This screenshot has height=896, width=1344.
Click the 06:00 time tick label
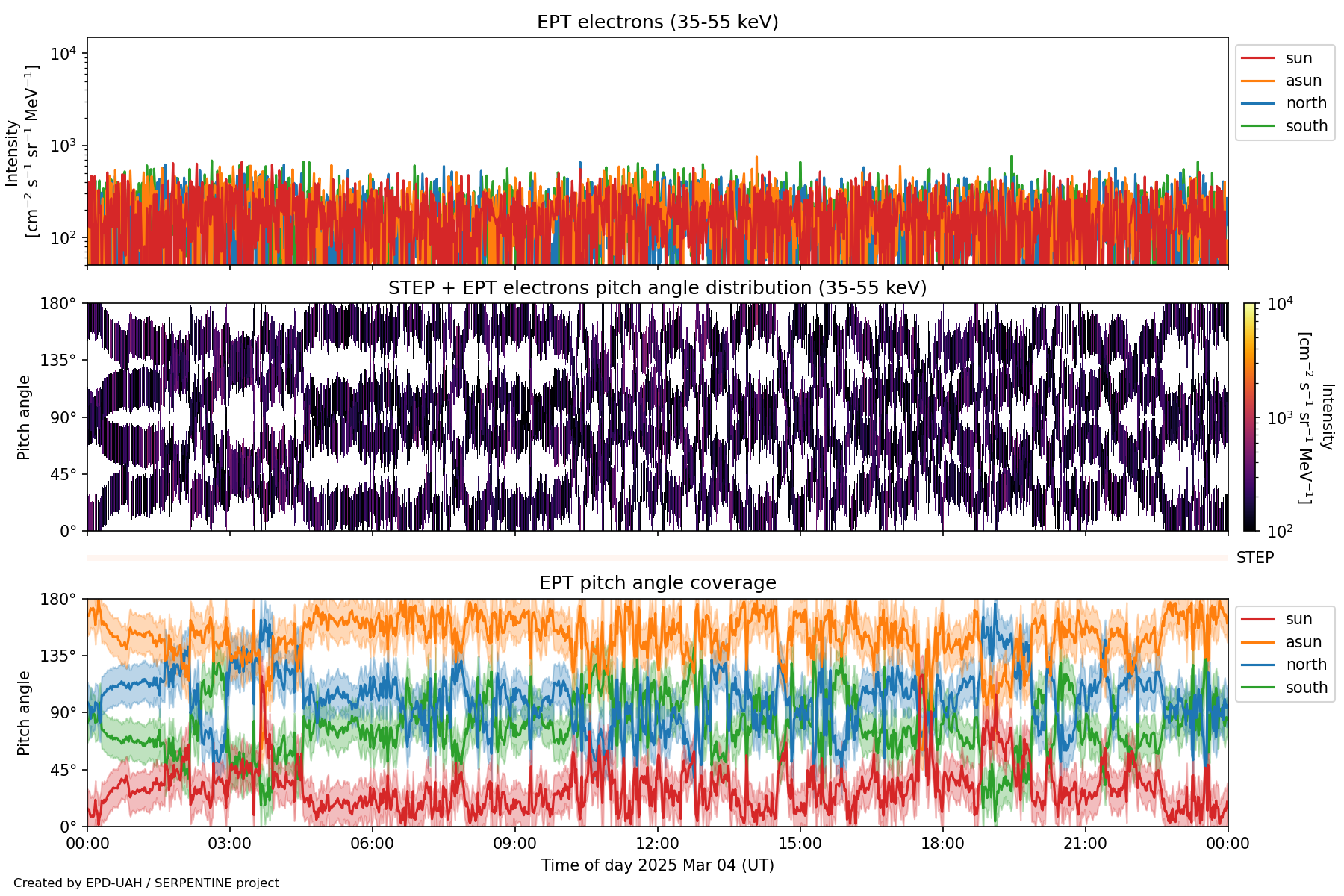coord(372,844)
